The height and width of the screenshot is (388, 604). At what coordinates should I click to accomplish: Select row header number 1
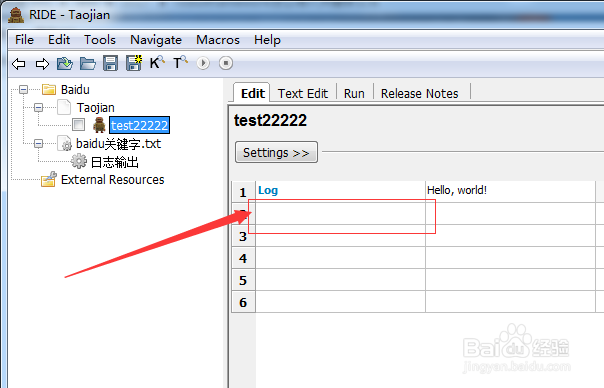coord(243,191)
